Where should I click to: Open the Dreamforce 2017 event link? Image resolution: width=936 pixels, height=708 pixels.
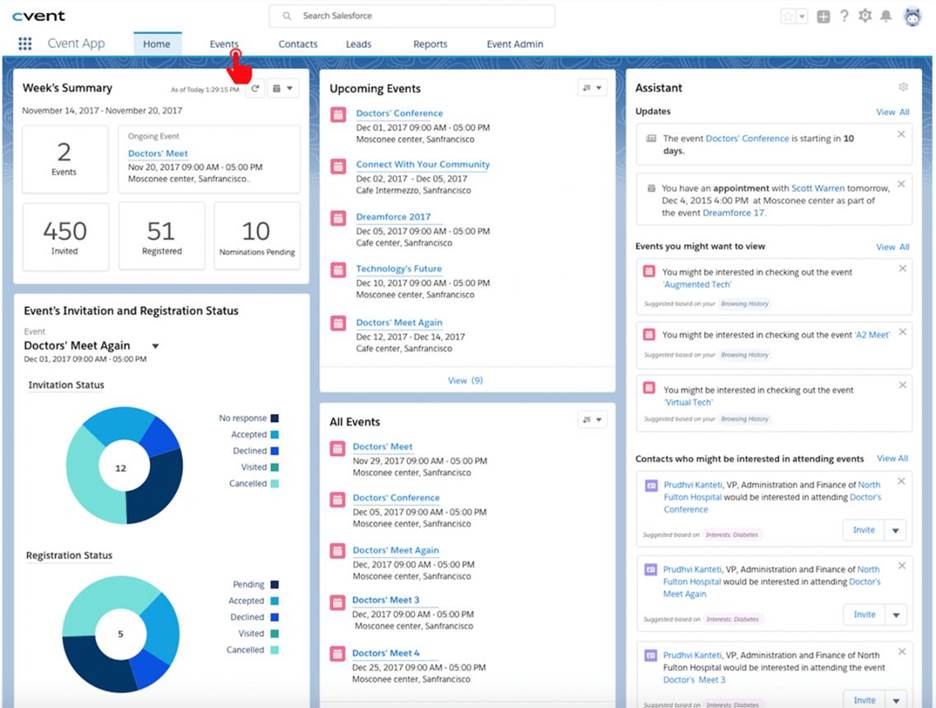pyautogui.click(x=393, y=217)
